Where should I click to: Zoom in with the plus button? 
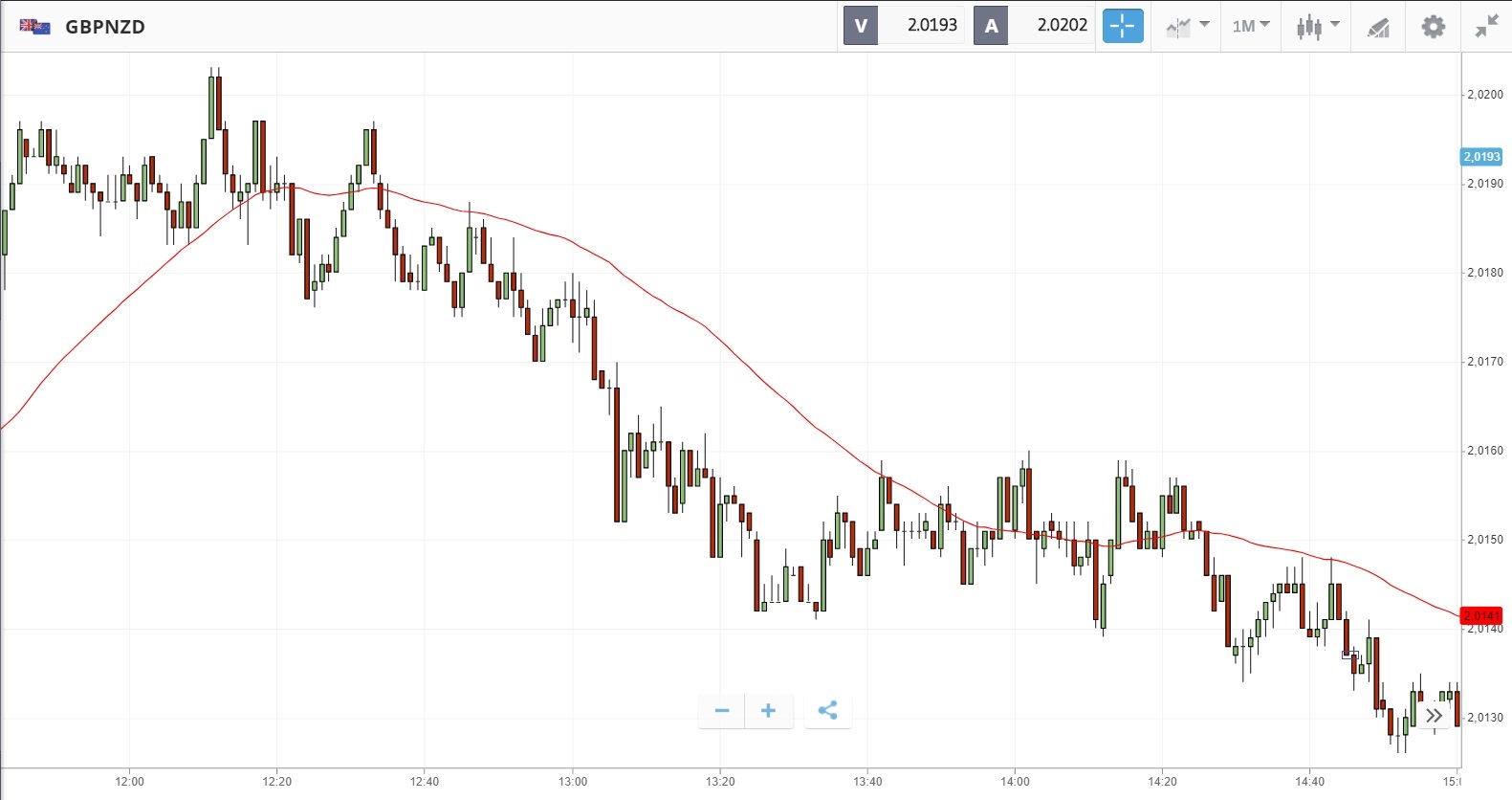click(768, 710)
